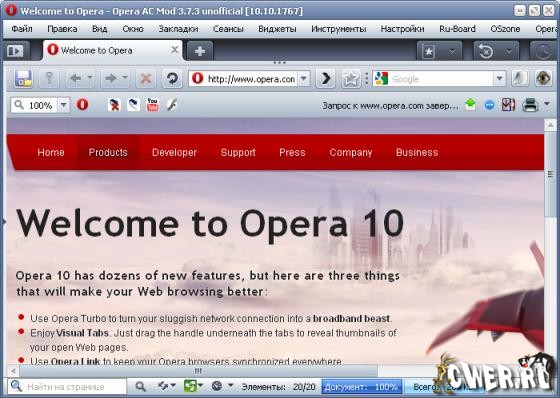Toggle the side panel button left of tabs

[15, 51]
